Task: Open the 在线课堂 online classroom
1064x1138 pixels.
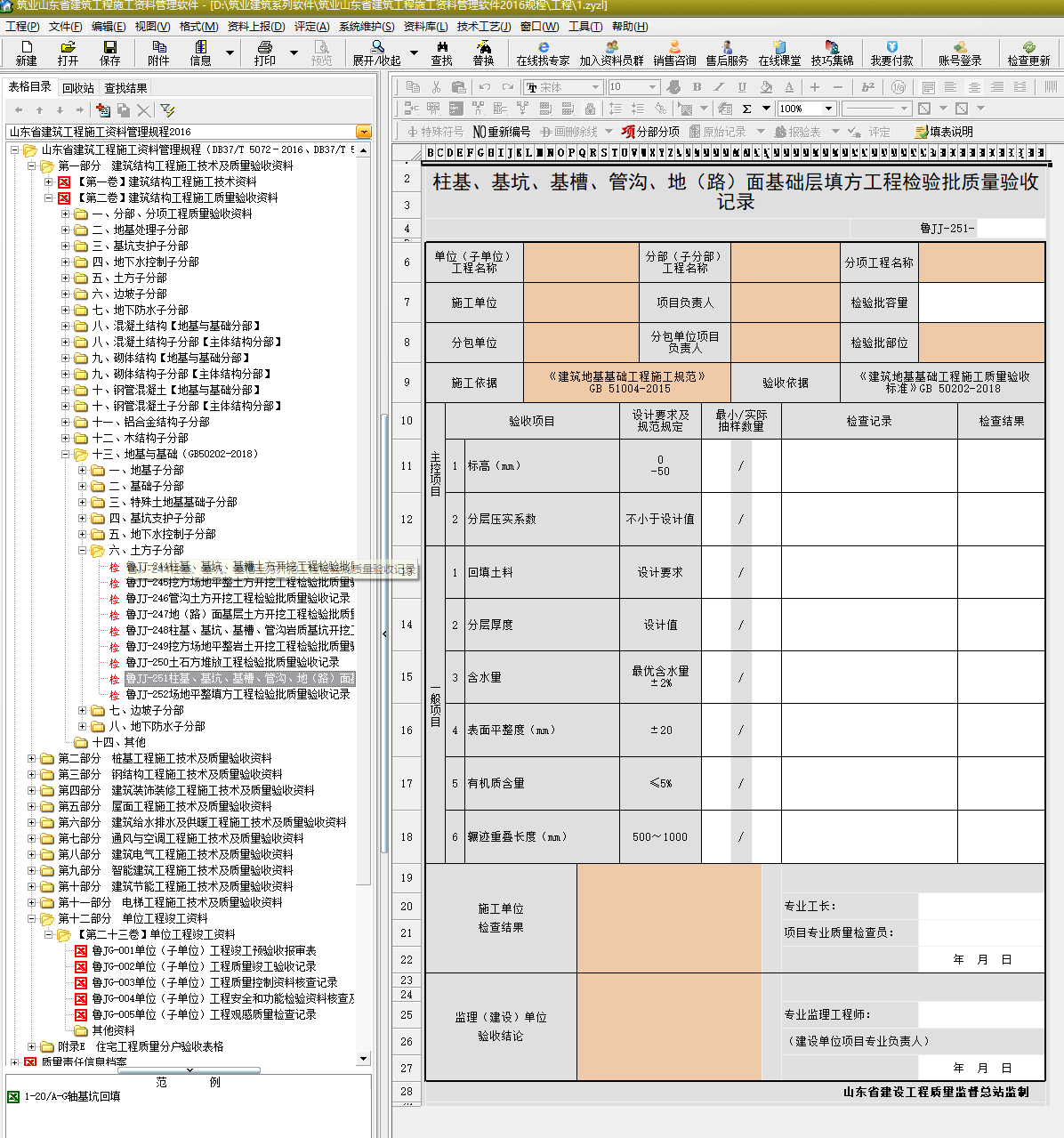Action: [779, 52]
